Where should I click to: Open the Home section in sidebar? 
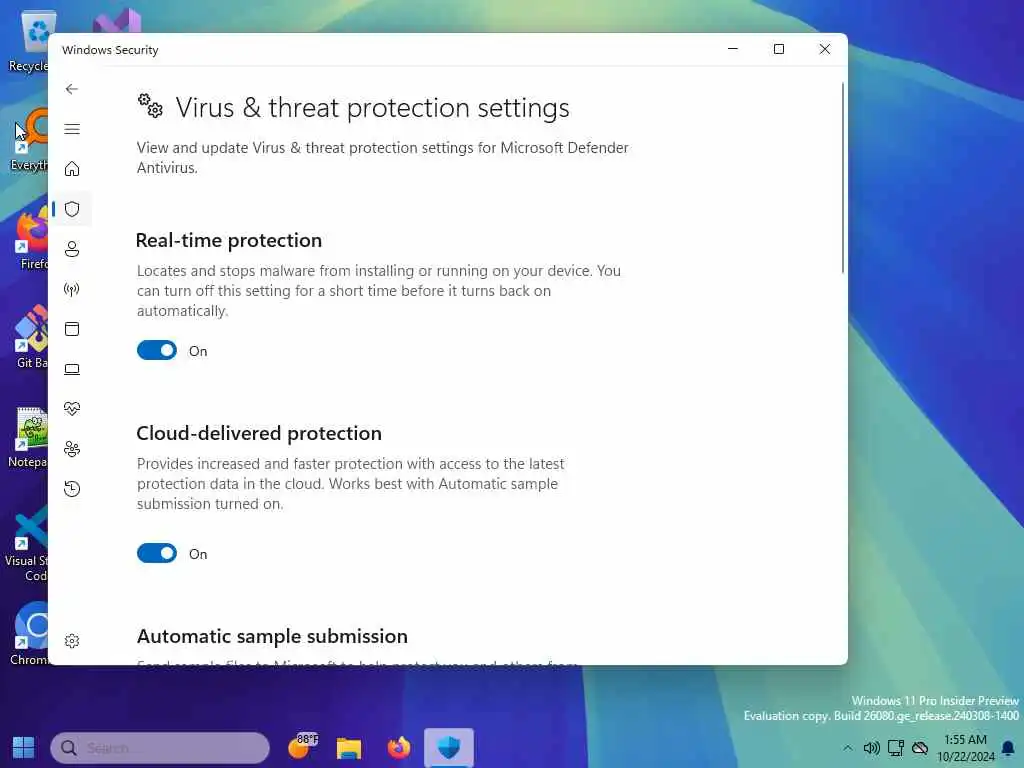click(x=72, y=169)
